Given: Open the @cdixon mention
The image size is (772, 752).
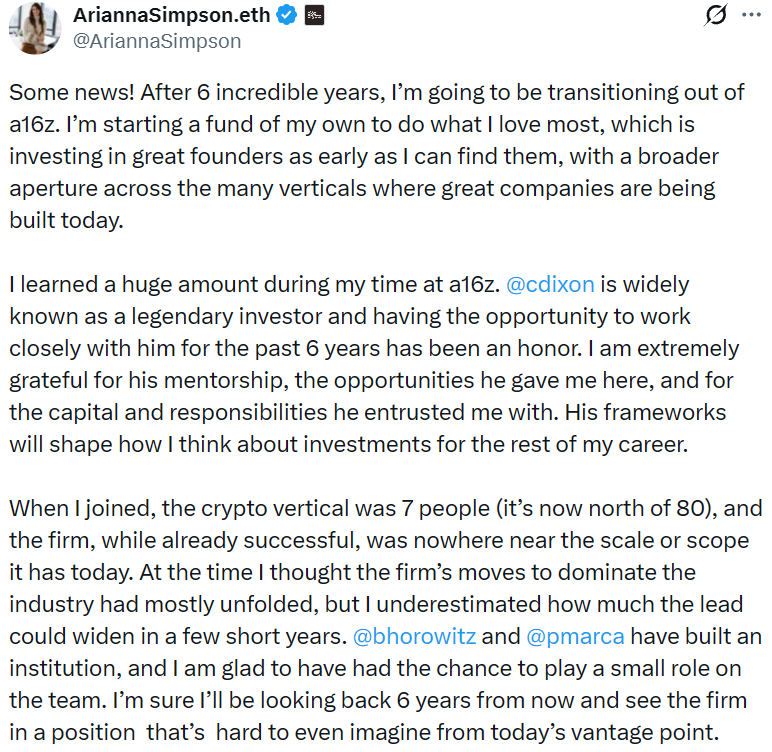Looking at the screenshot, I should pyautogui.click(x=551, y=285).
